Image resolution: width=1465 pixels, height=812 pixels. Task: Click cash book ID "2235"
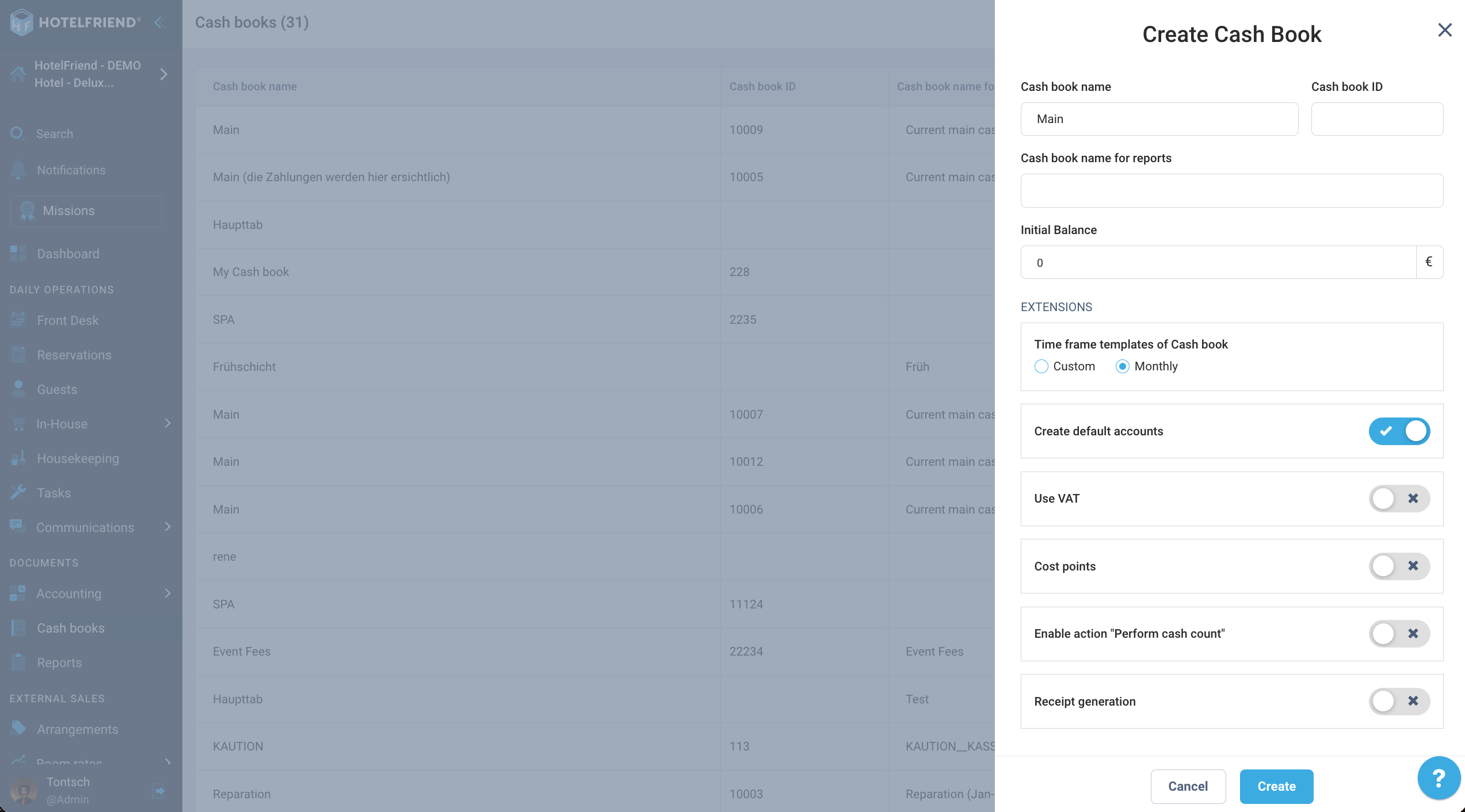tap(743, 320)
